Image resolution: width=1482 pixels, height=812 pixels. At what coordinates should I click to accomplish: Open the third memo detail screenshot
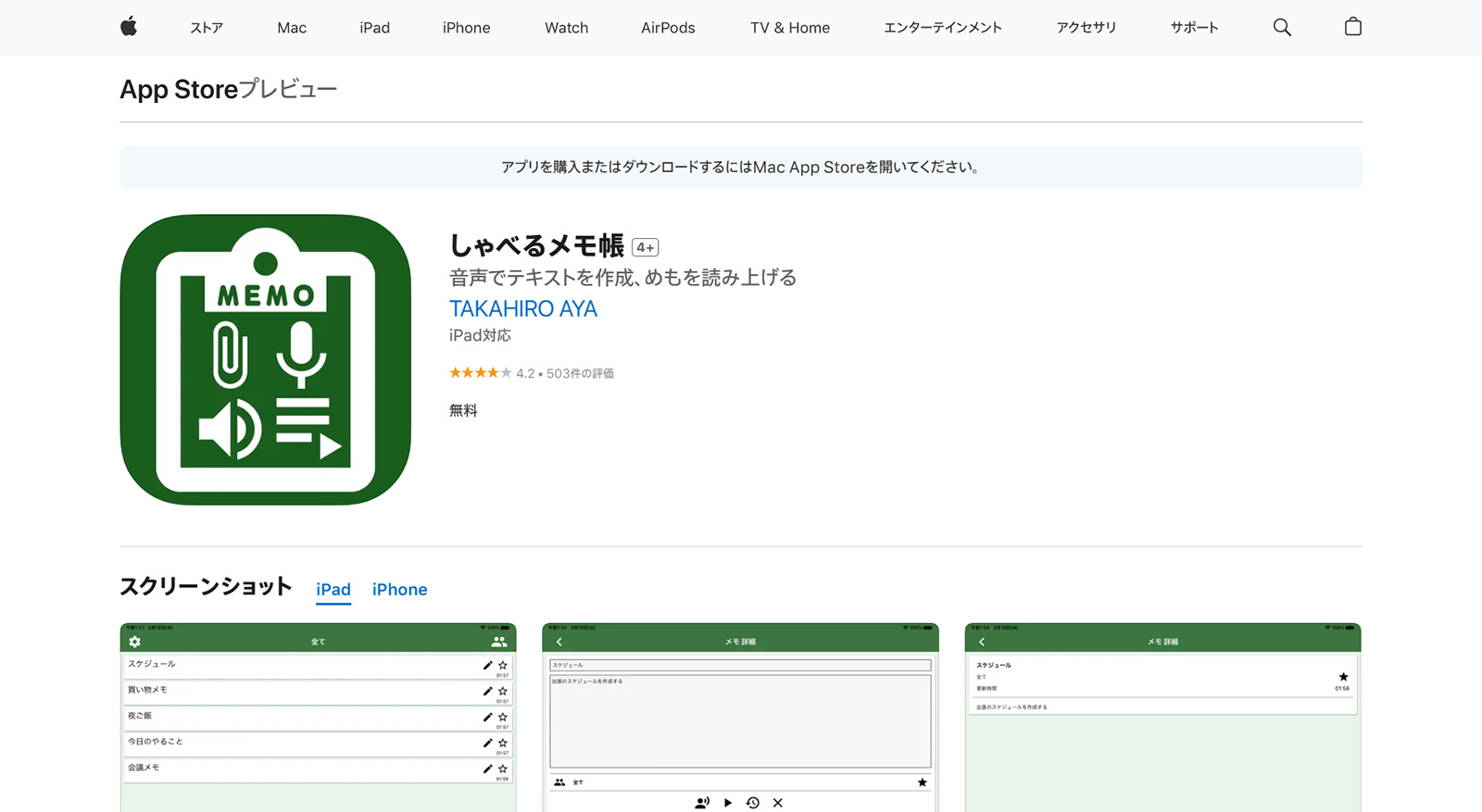tap(1163, 718)
